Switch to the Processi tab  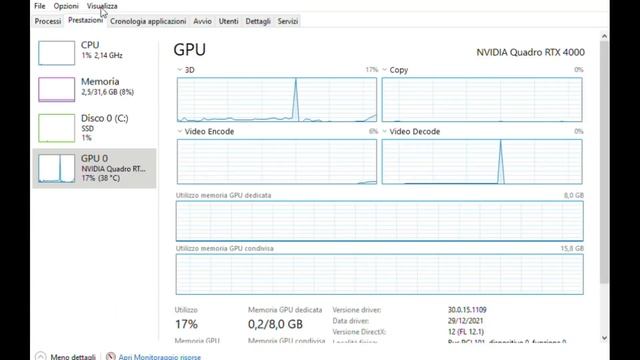click(48, 21)
